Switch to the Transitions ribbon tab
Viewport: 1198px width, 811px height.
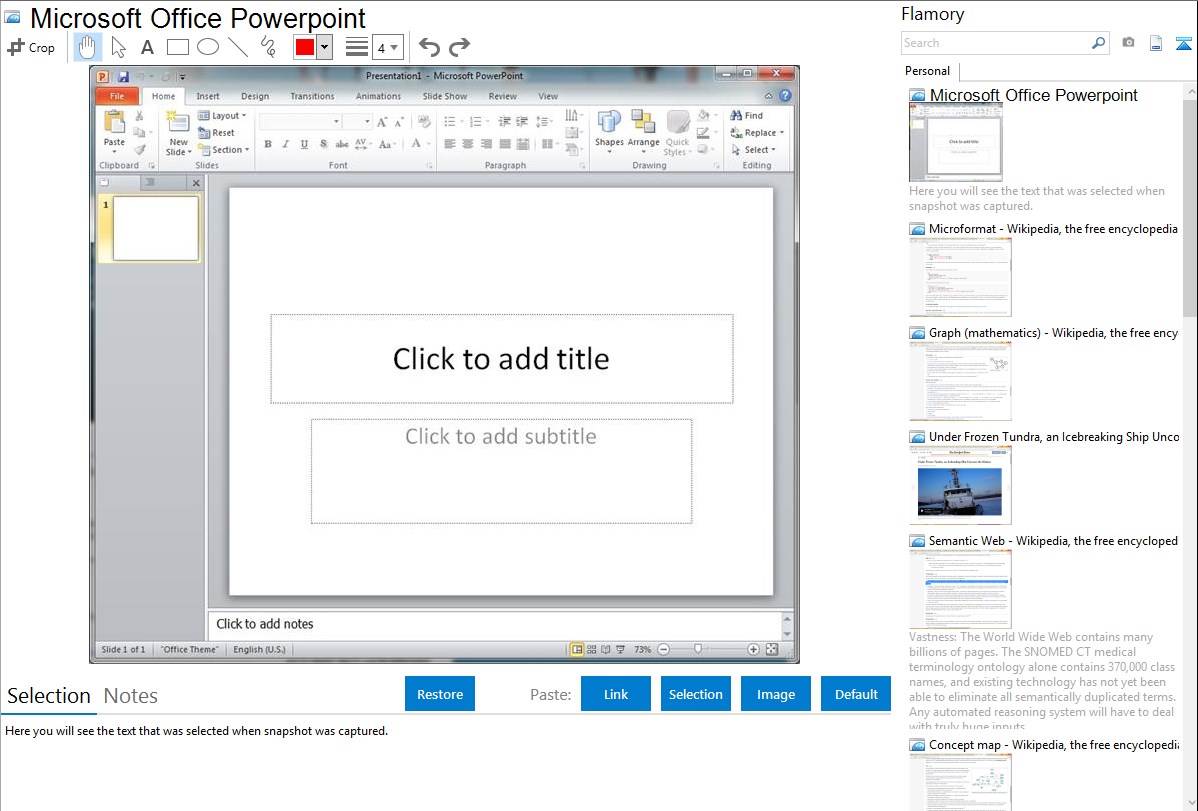point(312,96)
